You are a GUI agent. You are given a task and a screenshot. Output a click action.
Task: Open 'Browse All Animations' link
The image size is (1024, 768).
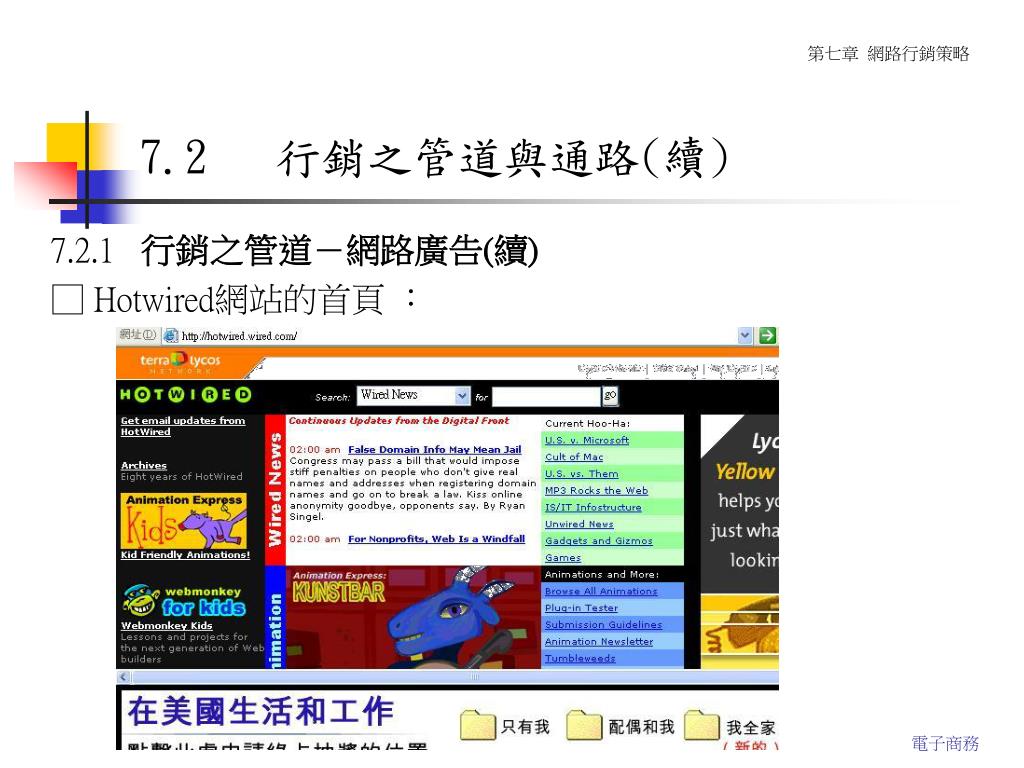(601, 591)
